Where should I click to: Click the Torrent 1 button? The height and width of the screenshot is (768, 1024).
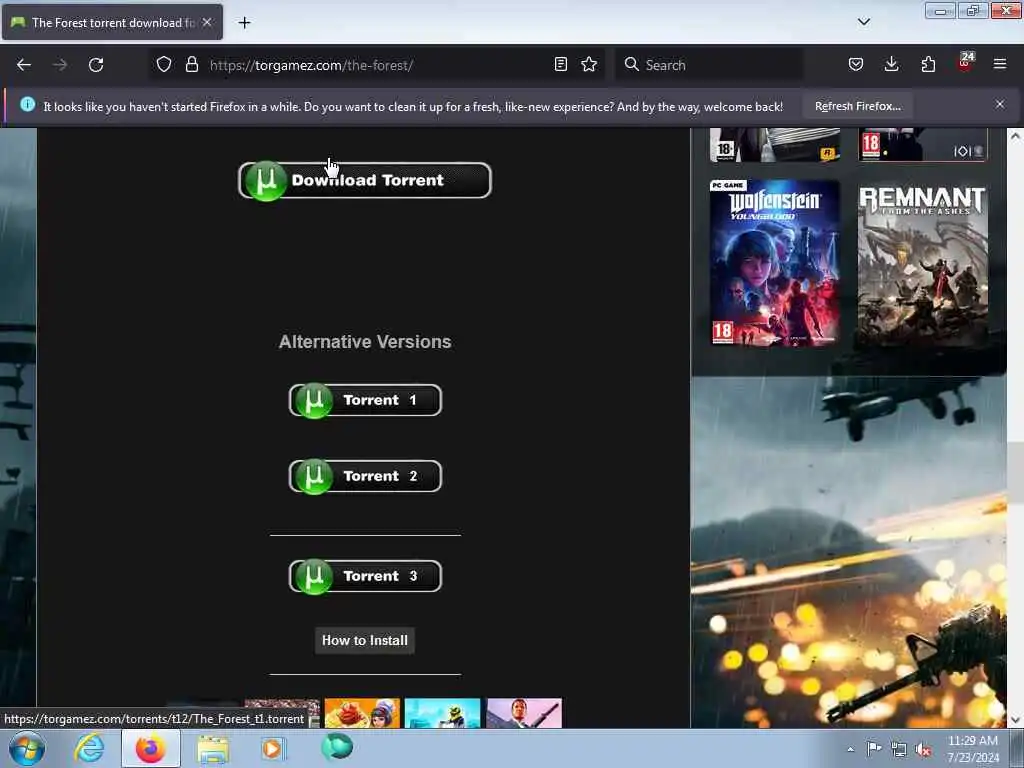[x=365, y=400]
